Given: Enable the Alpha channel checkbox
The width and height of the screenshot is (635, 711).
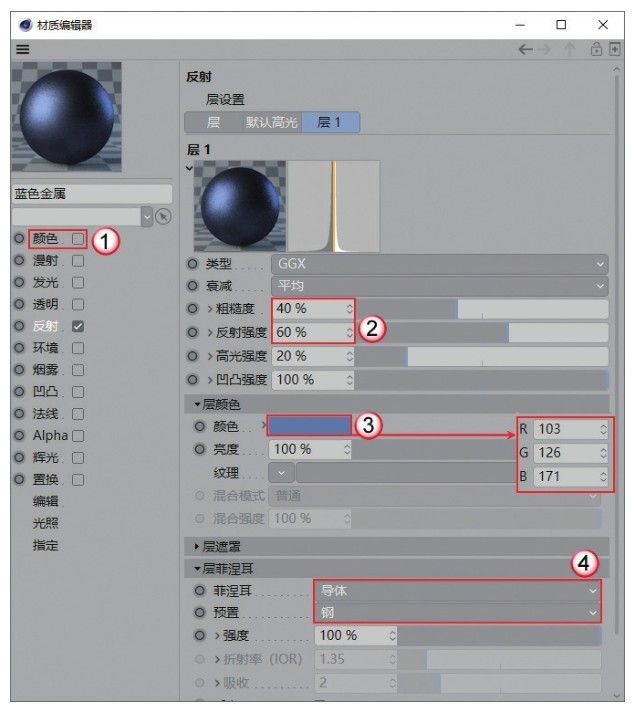Looking at the screenshot, I should (78, 436).
